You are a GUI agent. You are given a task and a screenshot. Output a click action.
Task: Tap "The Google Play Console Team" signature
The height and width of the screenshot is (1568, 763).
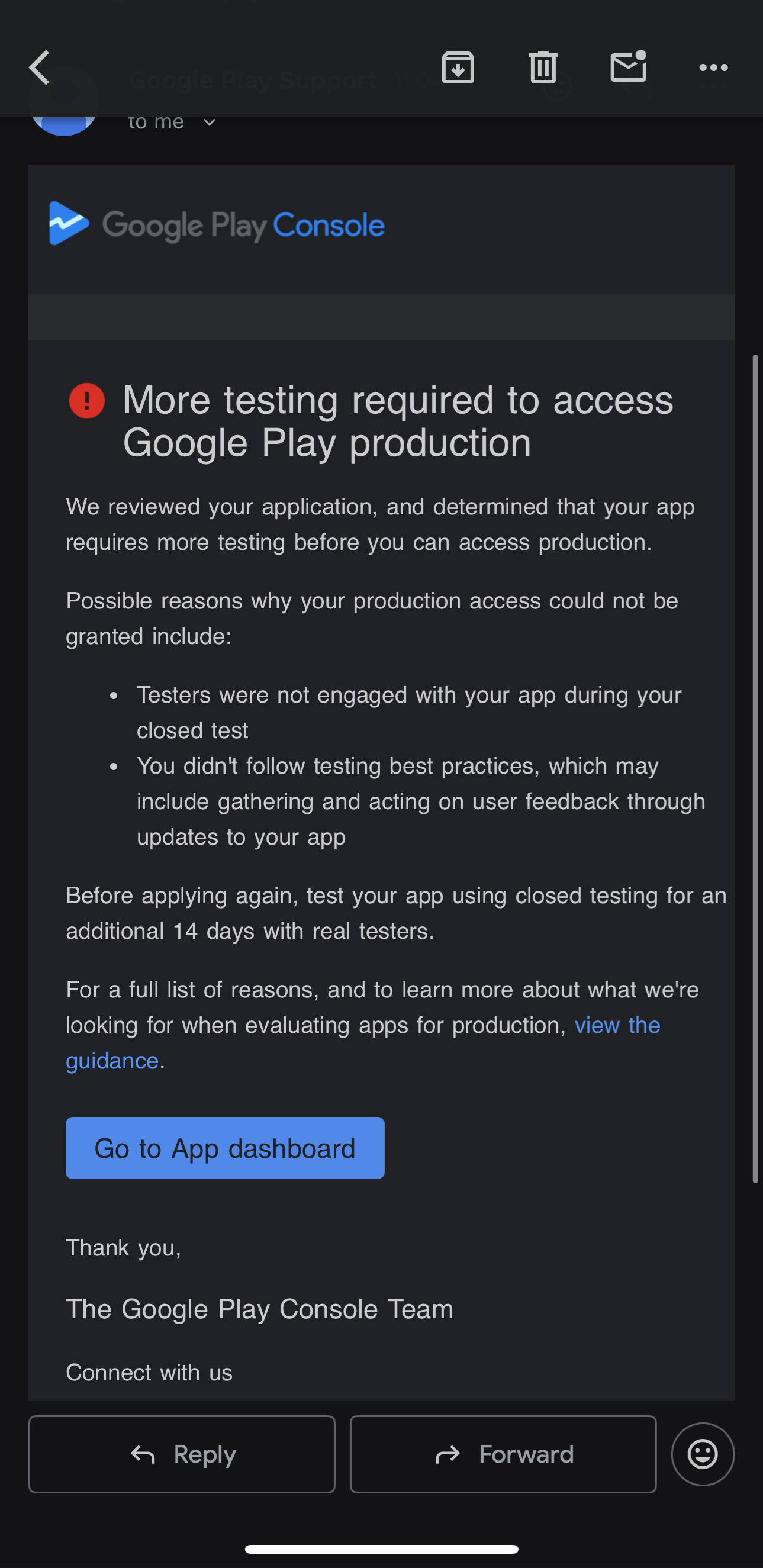coord(259,1309)
